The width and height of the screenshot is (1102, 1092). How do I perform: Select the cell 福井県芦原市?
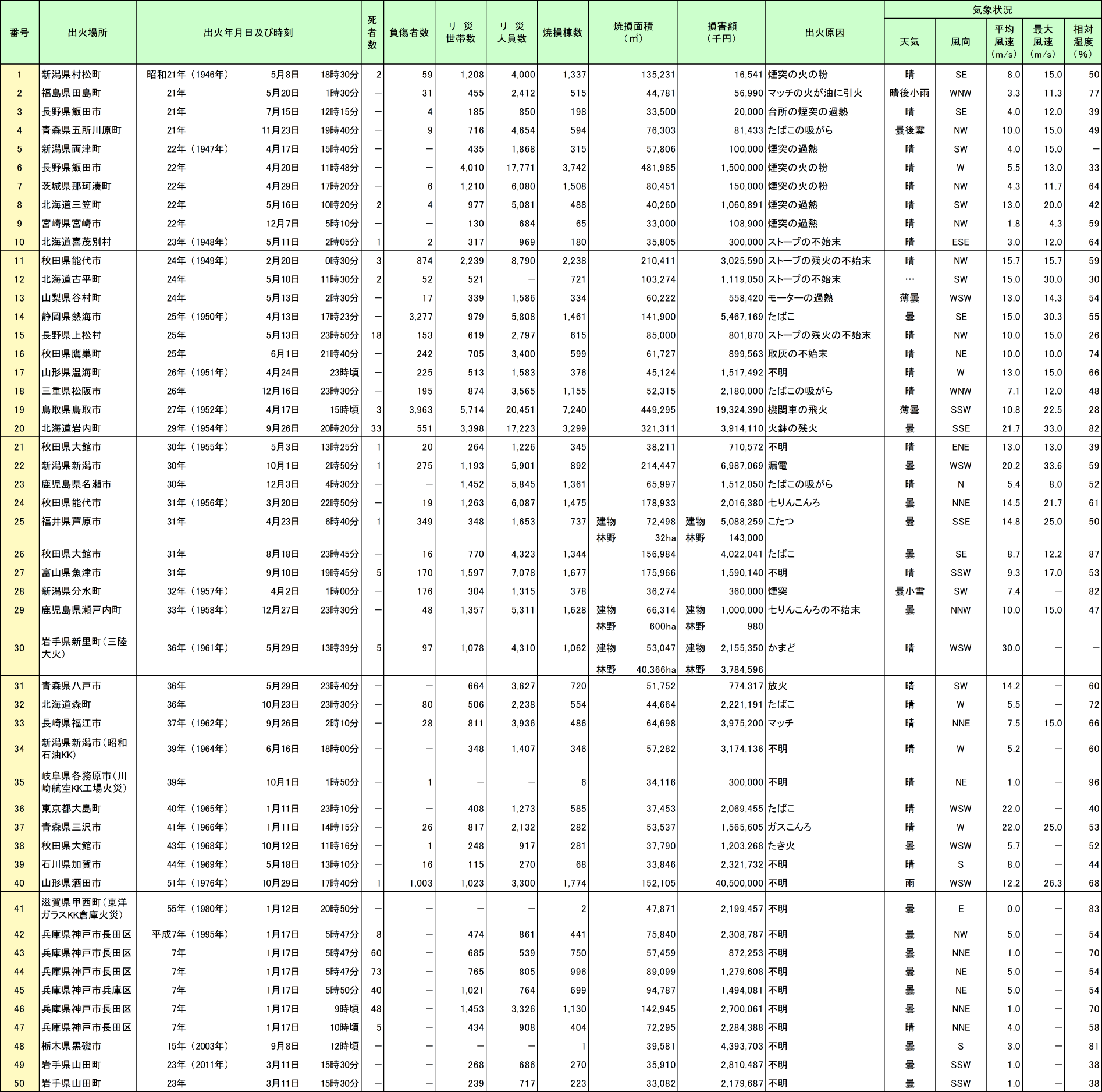(x=72, y=522)
